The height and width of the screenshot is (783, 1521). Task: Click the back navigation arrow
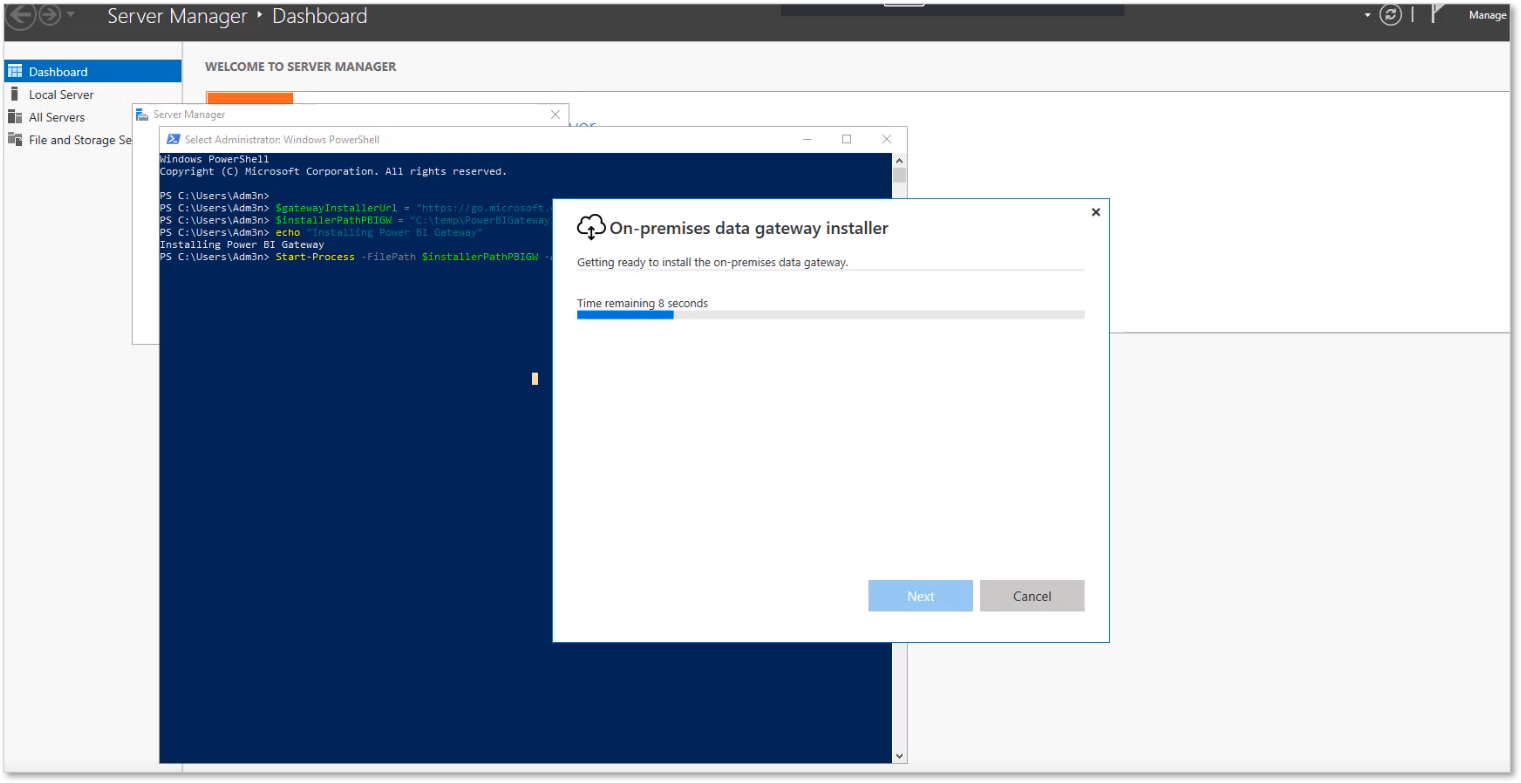[x=19, y=14]
